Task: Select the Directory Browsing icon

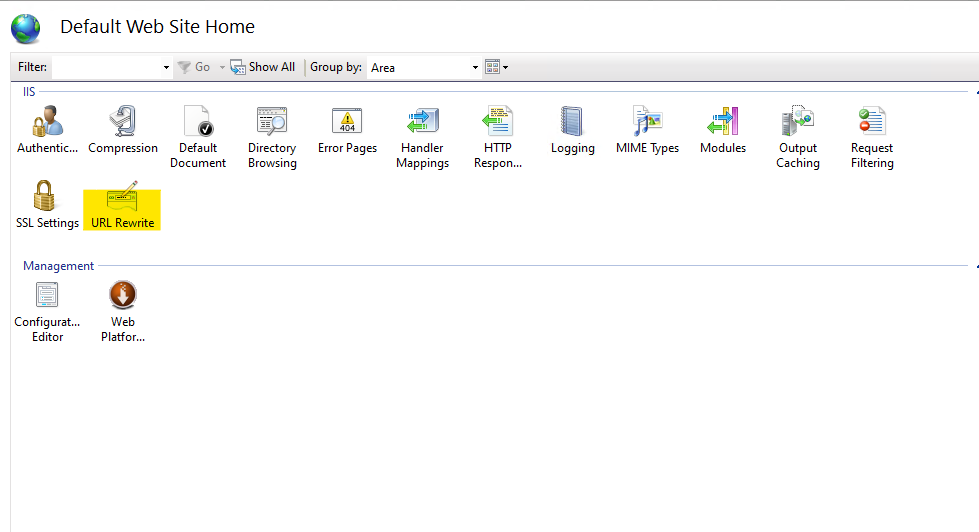Action: 272,121
